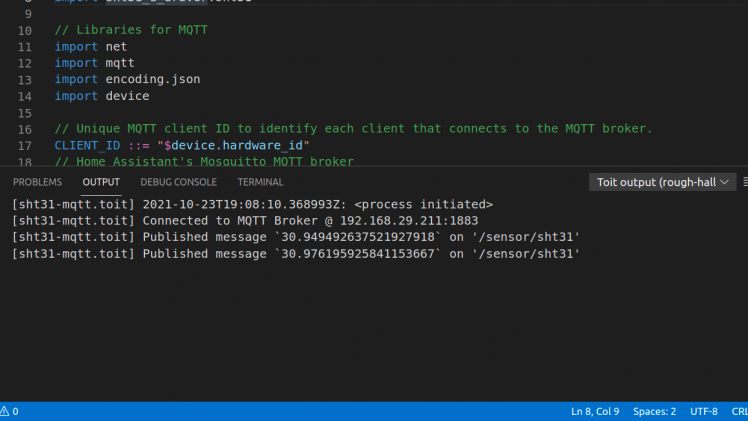Click the 'import device' code line
This screenshot has height=421, width=748.
coord(102,96)
